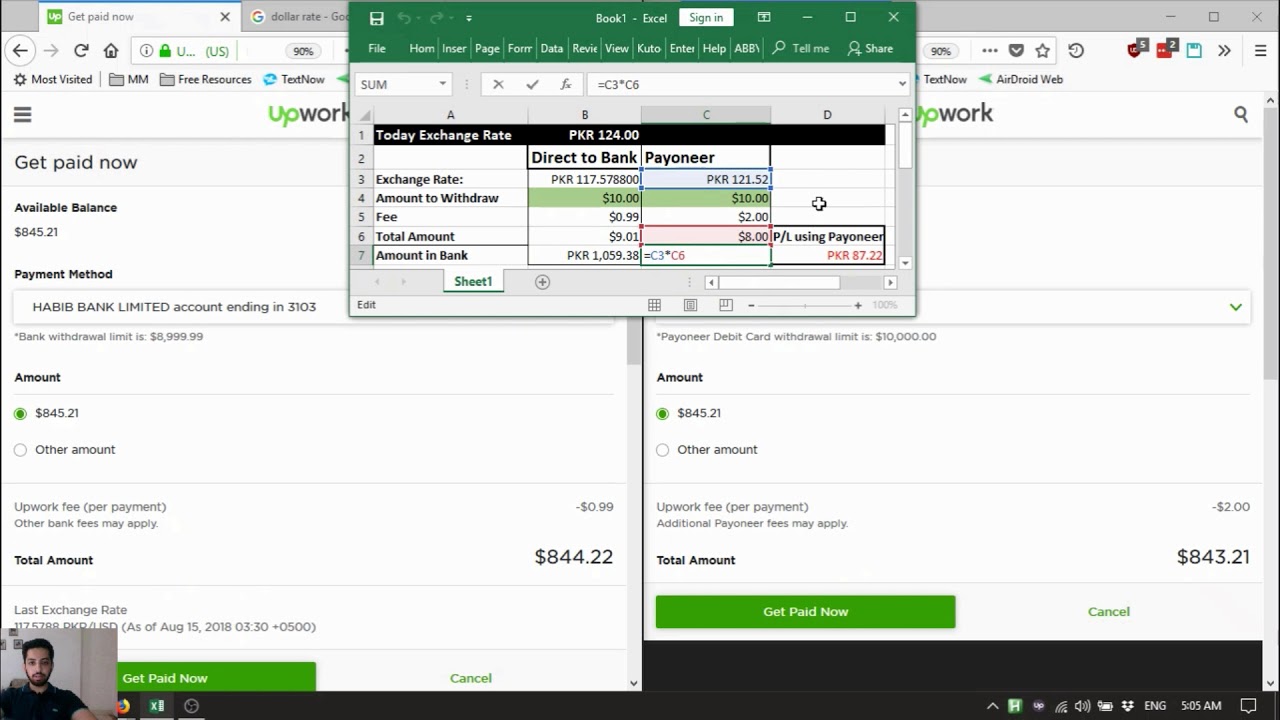The height and width of the screenshot is (720, 1280).
Task: Select column D header in Excel
Action: [827, 115]
